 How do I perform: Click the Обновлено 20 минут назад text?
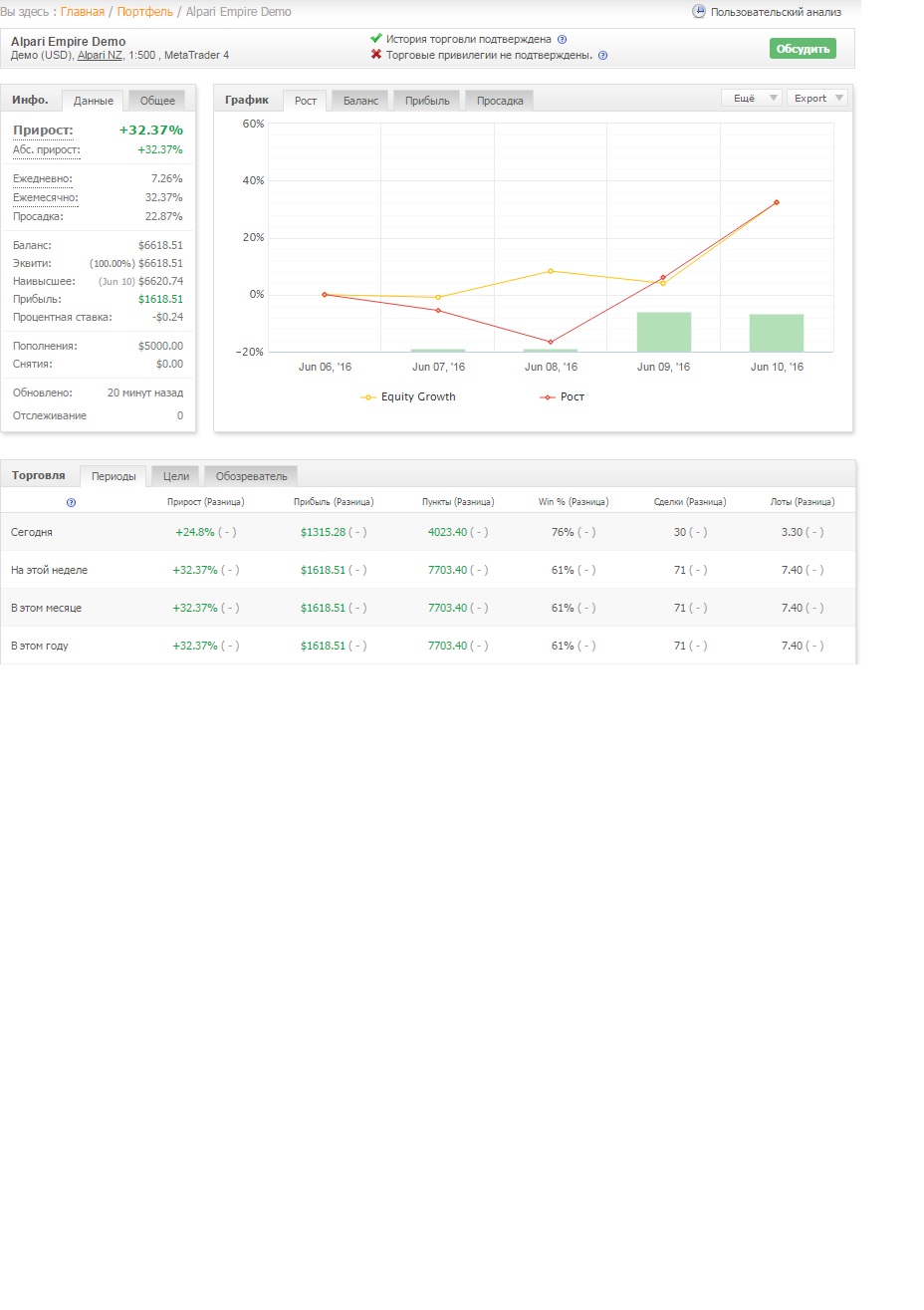click(x=145, y=393)
